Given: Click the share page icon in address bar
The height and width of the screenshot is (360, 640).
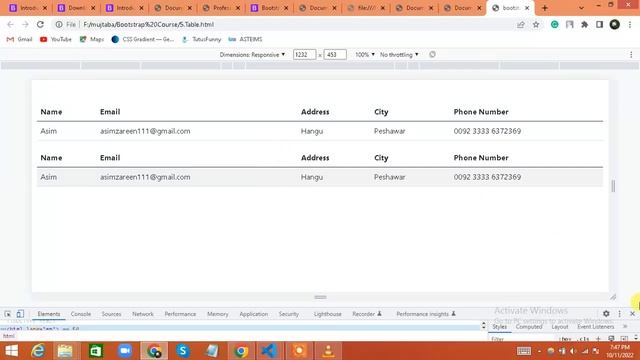Looking at the screenshot, I should (520, 24).
